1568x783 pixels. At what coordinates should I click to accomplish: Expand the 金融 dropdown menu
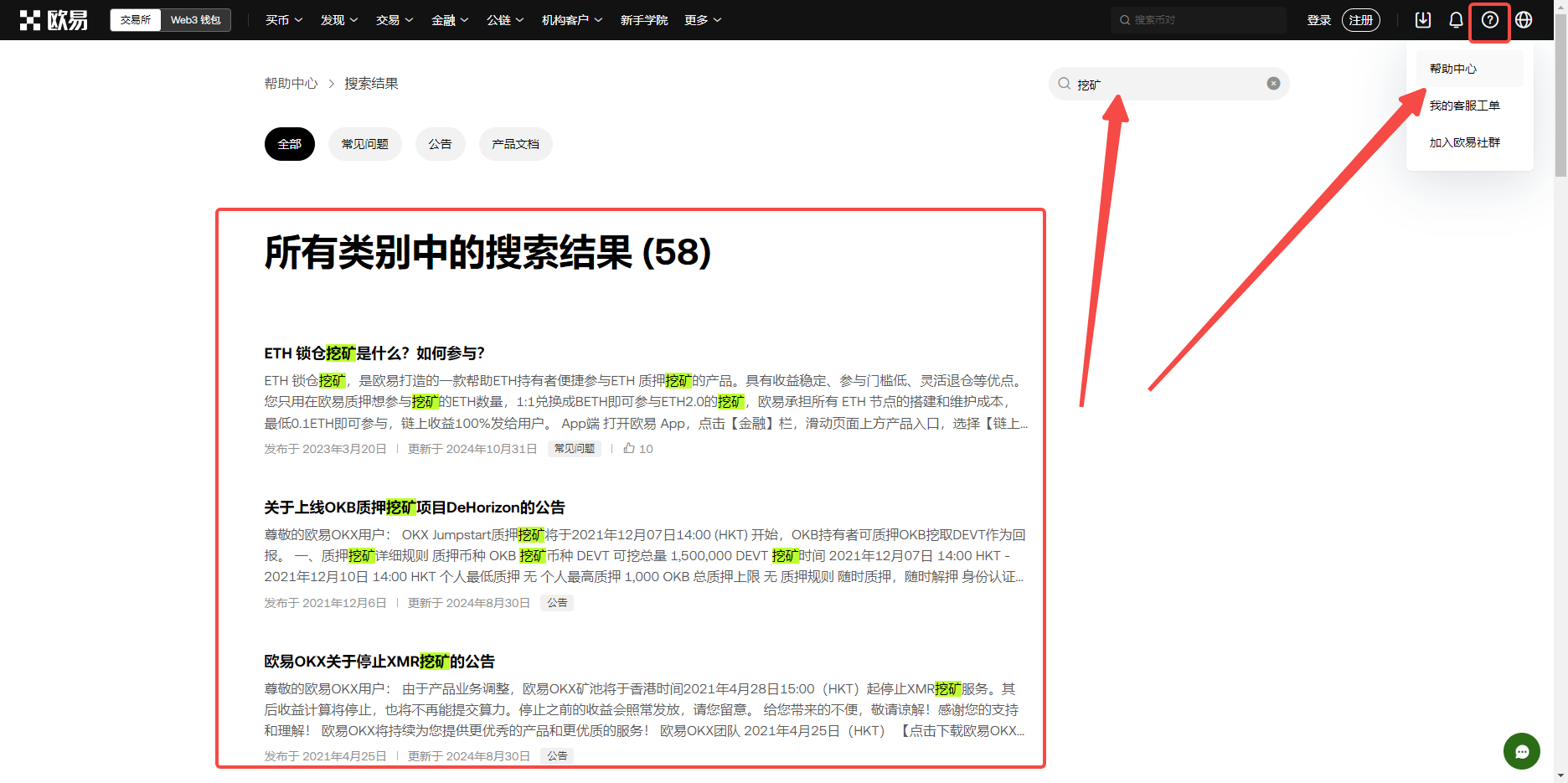click(450, 20)
